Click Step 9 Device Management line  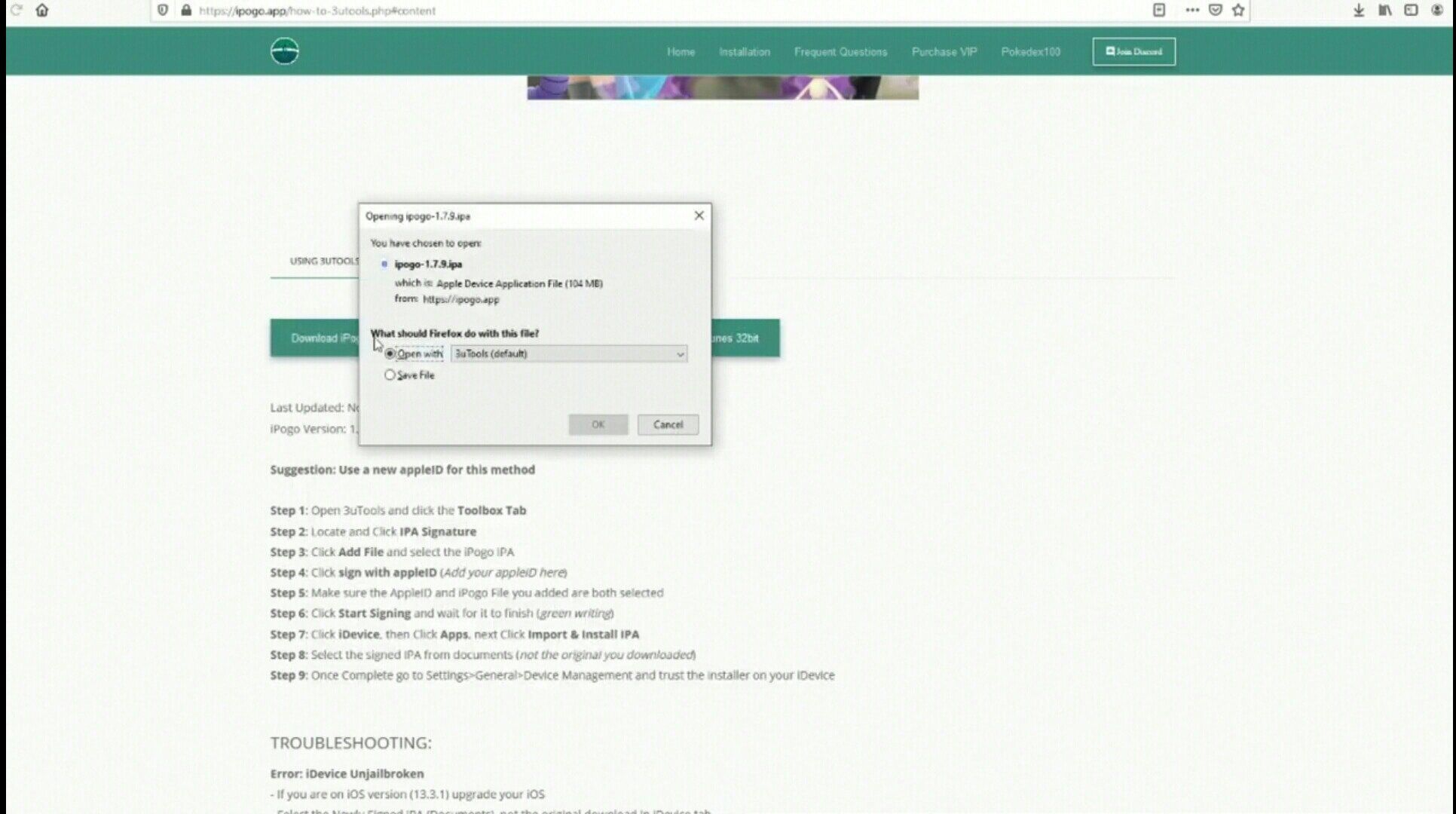click(x=552, y=675)
